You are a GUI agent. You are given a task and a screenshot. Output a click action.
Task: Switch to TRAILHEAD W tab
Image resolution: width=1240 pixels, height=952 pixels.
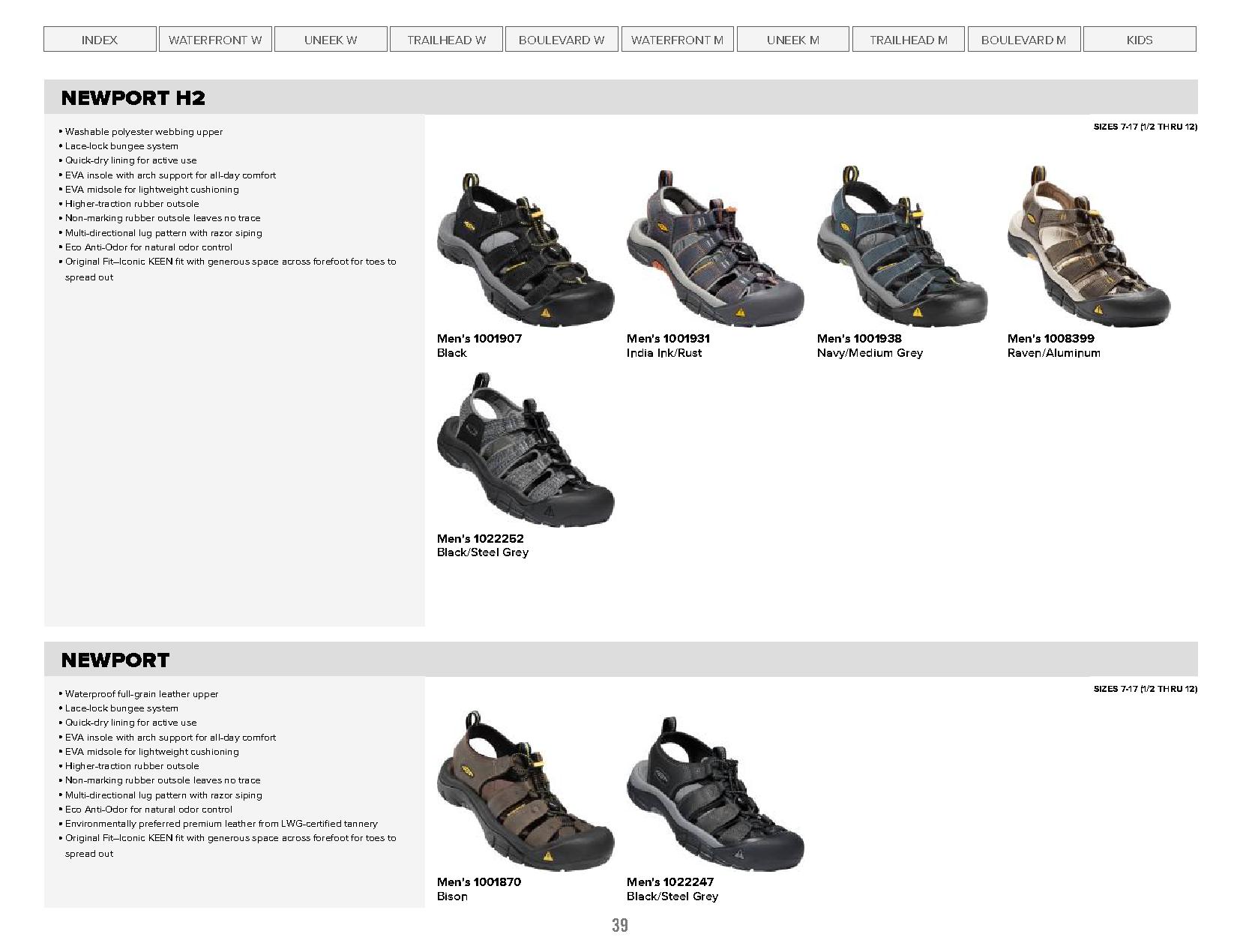tap(446, 40)
